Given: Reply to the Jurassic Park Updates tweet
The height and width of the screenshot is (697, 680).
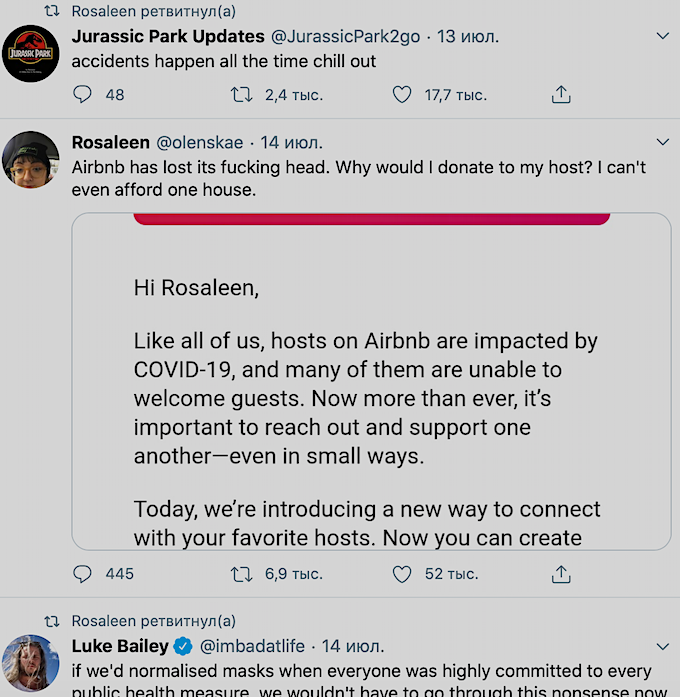Looking at the screenshot, I should 84,95.
